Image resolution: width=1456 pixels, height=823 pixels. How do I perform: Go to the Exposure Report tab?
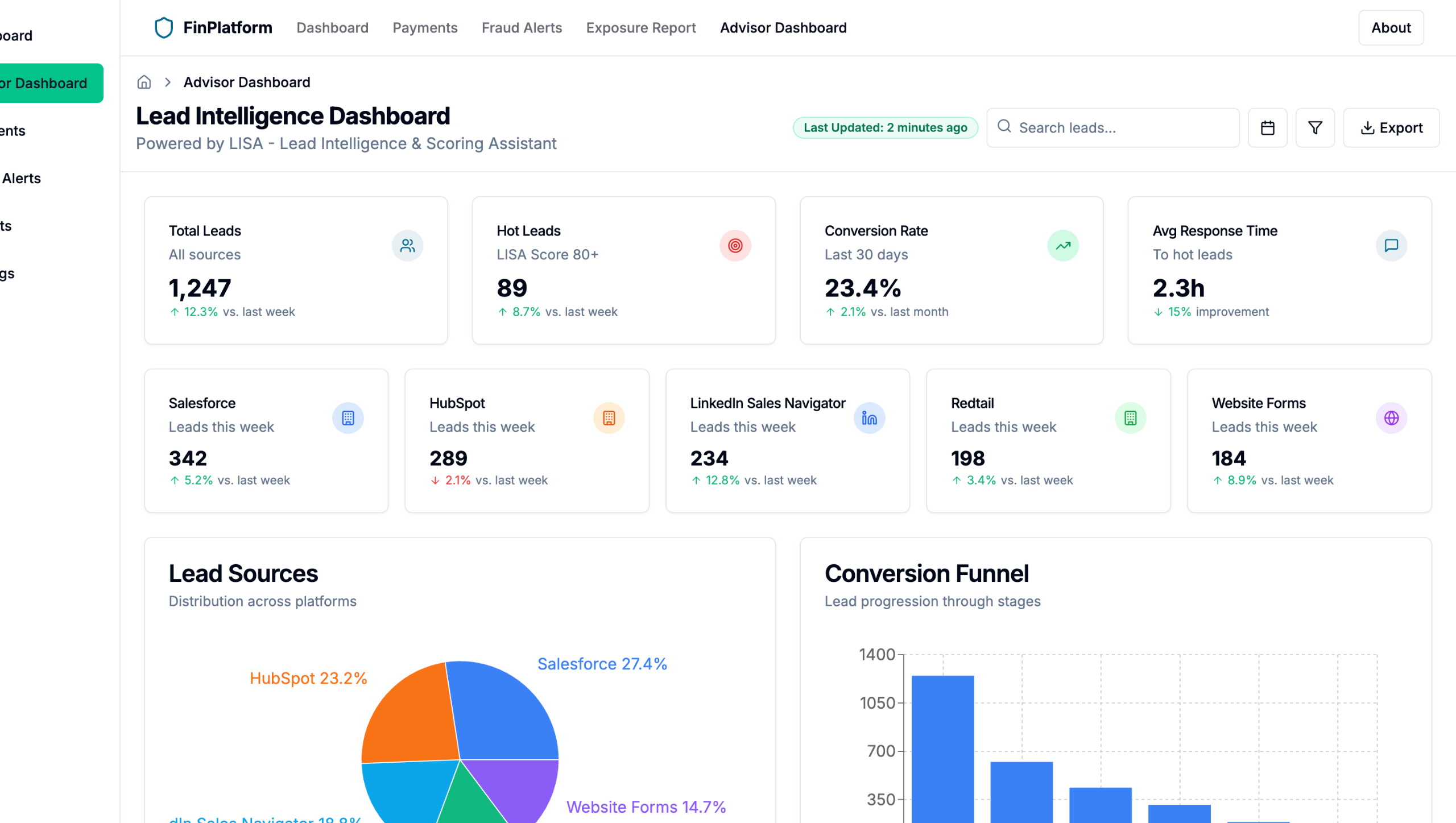coord(640,27)
